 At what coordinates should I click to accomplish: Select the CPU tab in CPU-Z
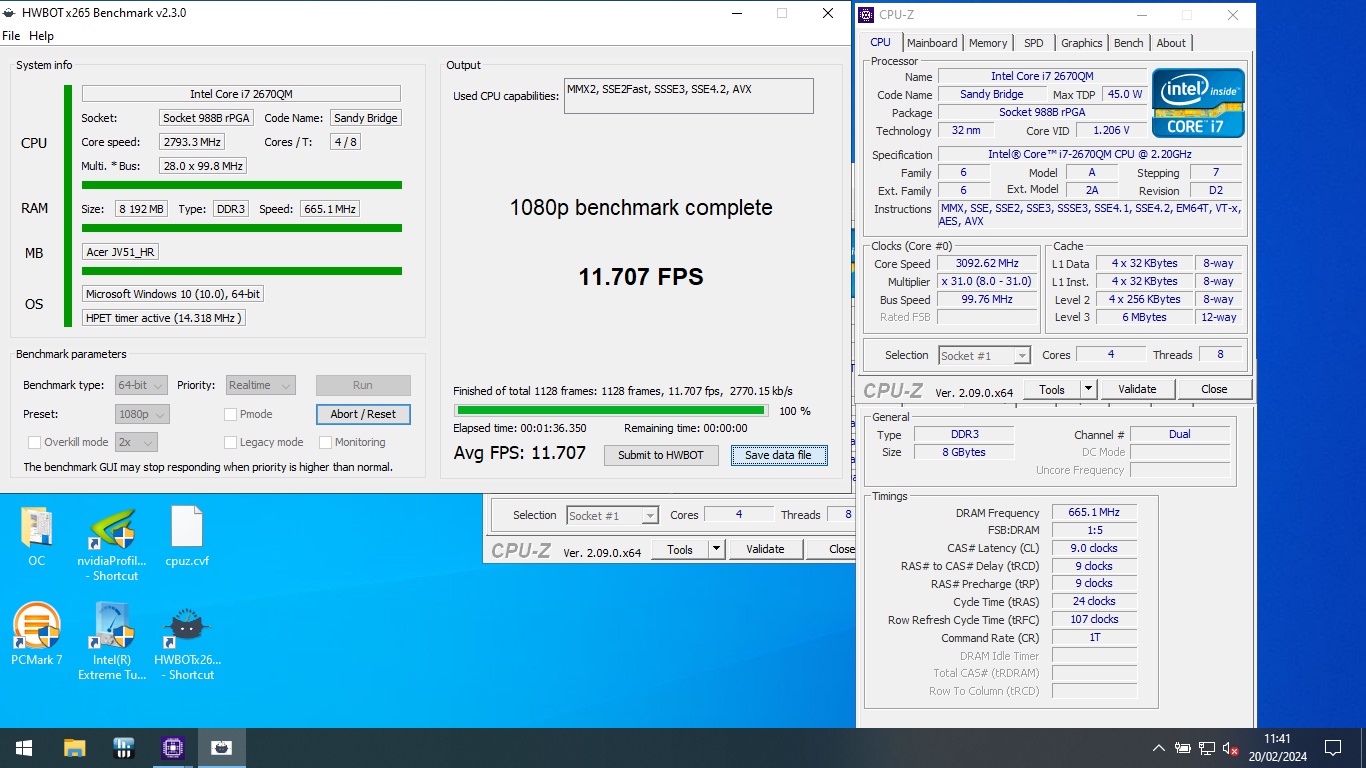click(880, 42)
